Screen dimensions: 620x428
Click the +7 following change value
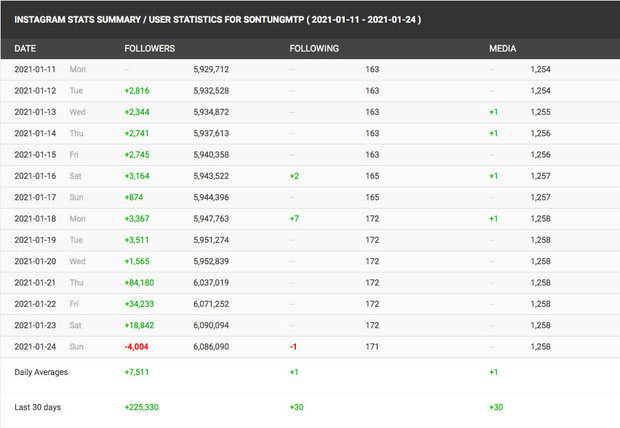[295, 218]
